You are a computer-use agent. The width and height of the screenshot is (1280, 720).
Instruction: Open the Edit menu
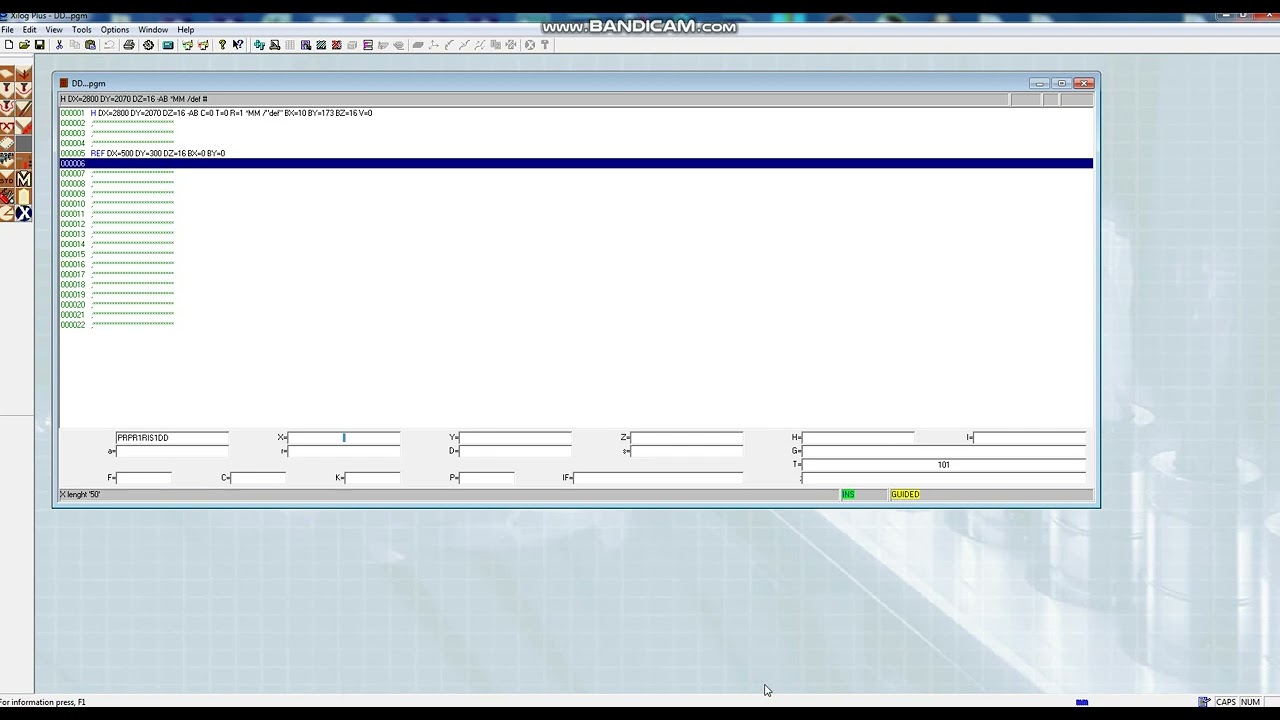30,30
